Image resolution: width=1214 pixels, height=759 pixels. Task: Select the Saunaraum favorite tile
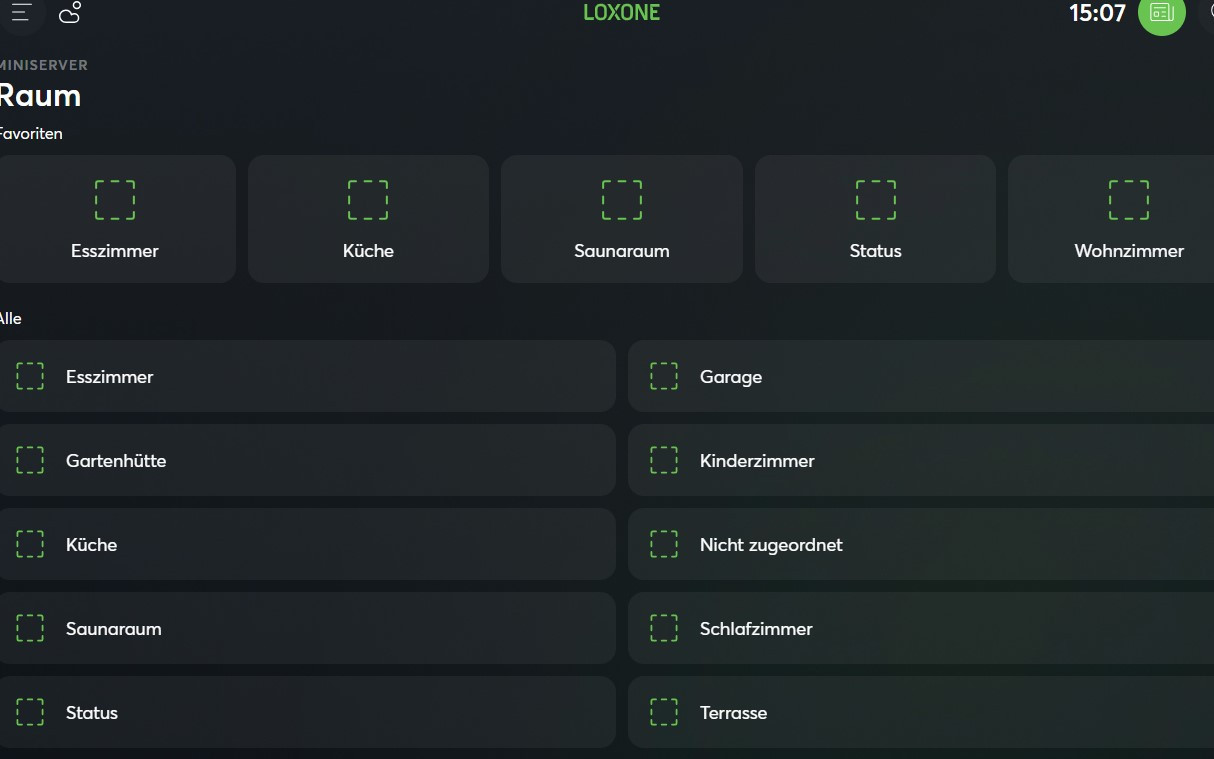621,219
